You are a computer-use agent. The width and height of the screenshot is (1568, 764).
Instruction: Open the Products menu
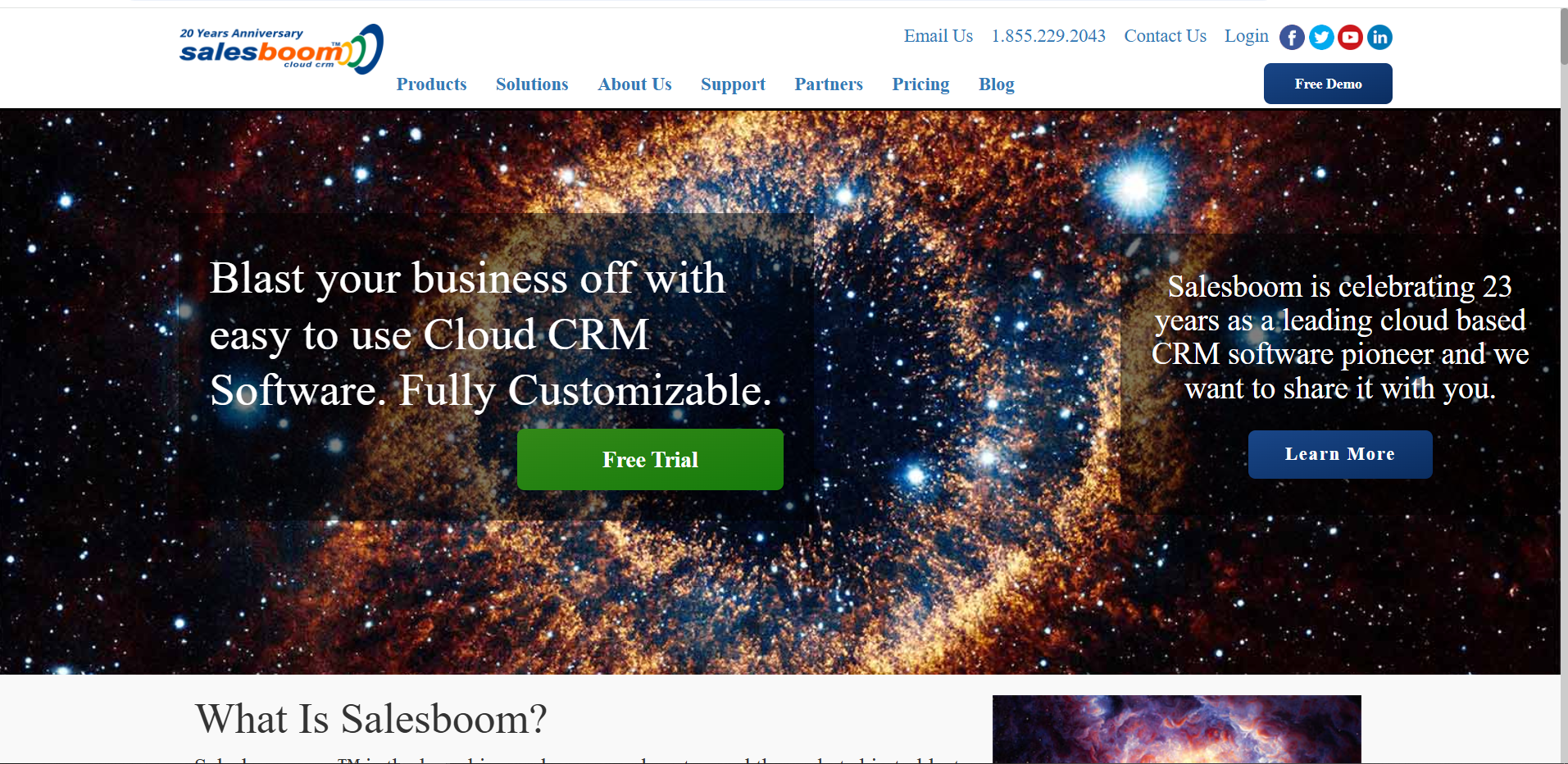(x=431, y=84)
